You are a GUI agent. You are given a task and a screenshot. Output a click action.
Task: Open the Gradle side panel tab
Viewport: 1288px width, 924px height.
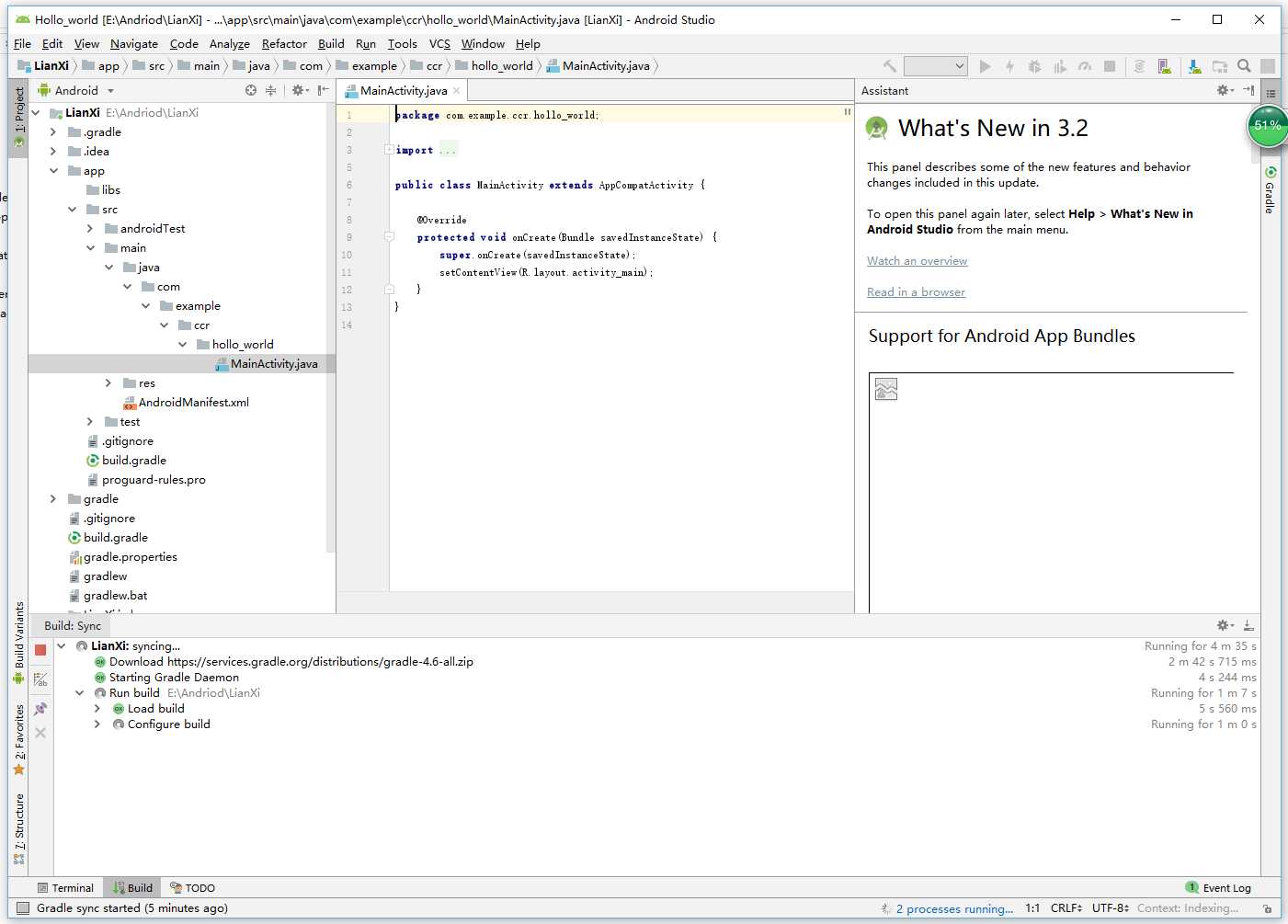[x=1270, y=190]
